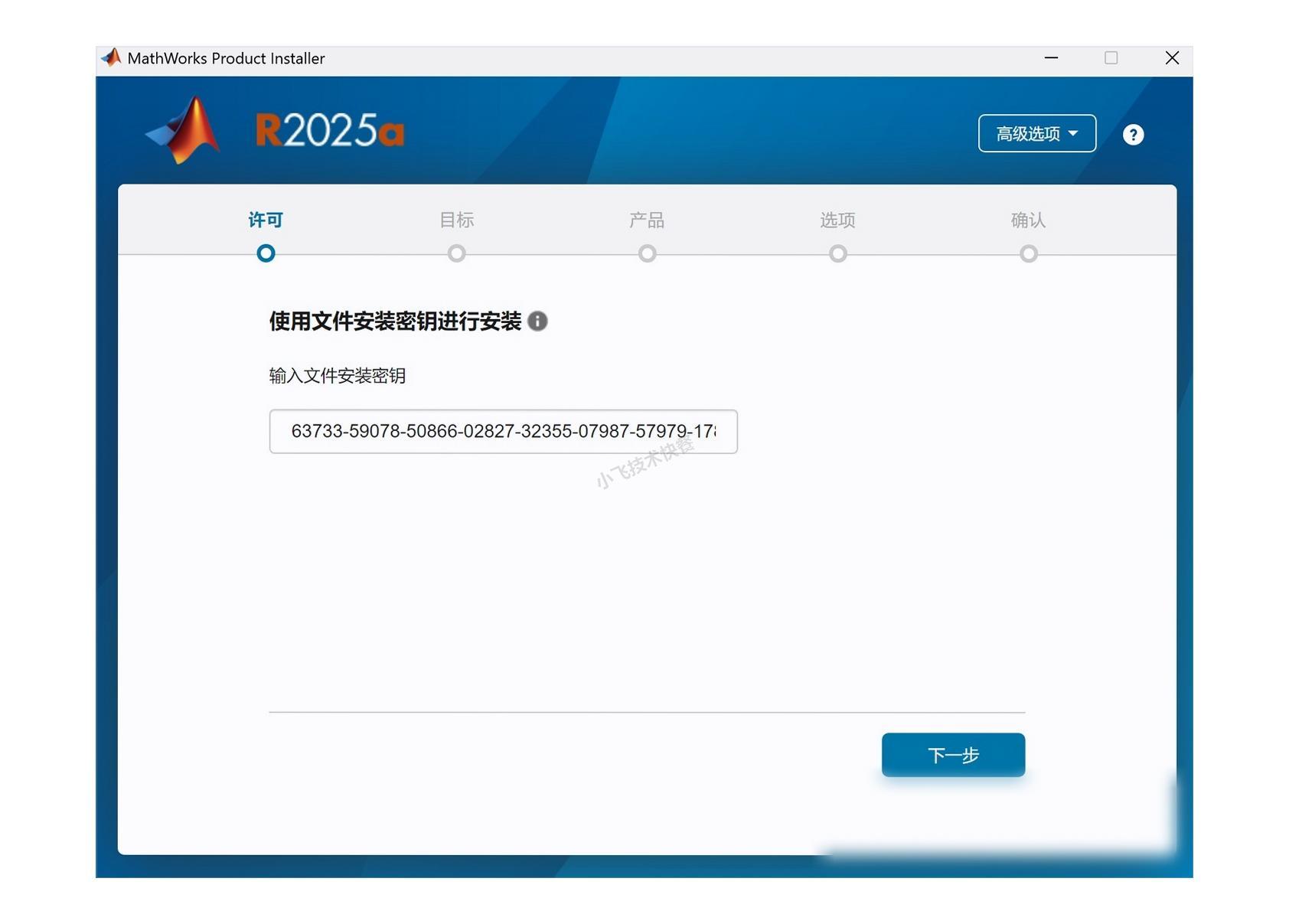Screen dimensions: 1289x924
Task: Click the 选项 step circle marker
Action: coord(837,253)
